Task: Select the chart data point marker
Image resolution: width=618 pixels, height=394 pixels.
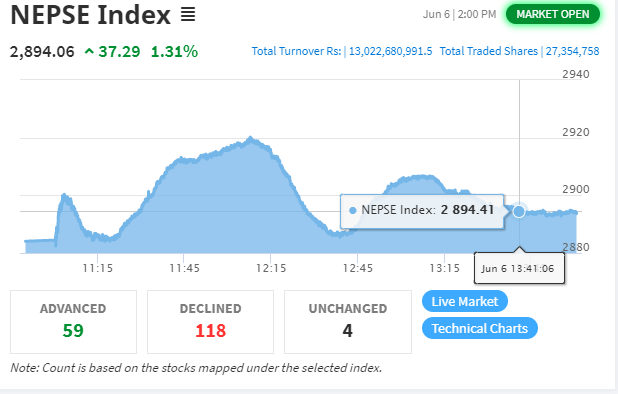Action: pyautogui.click(x=519, y=212)
